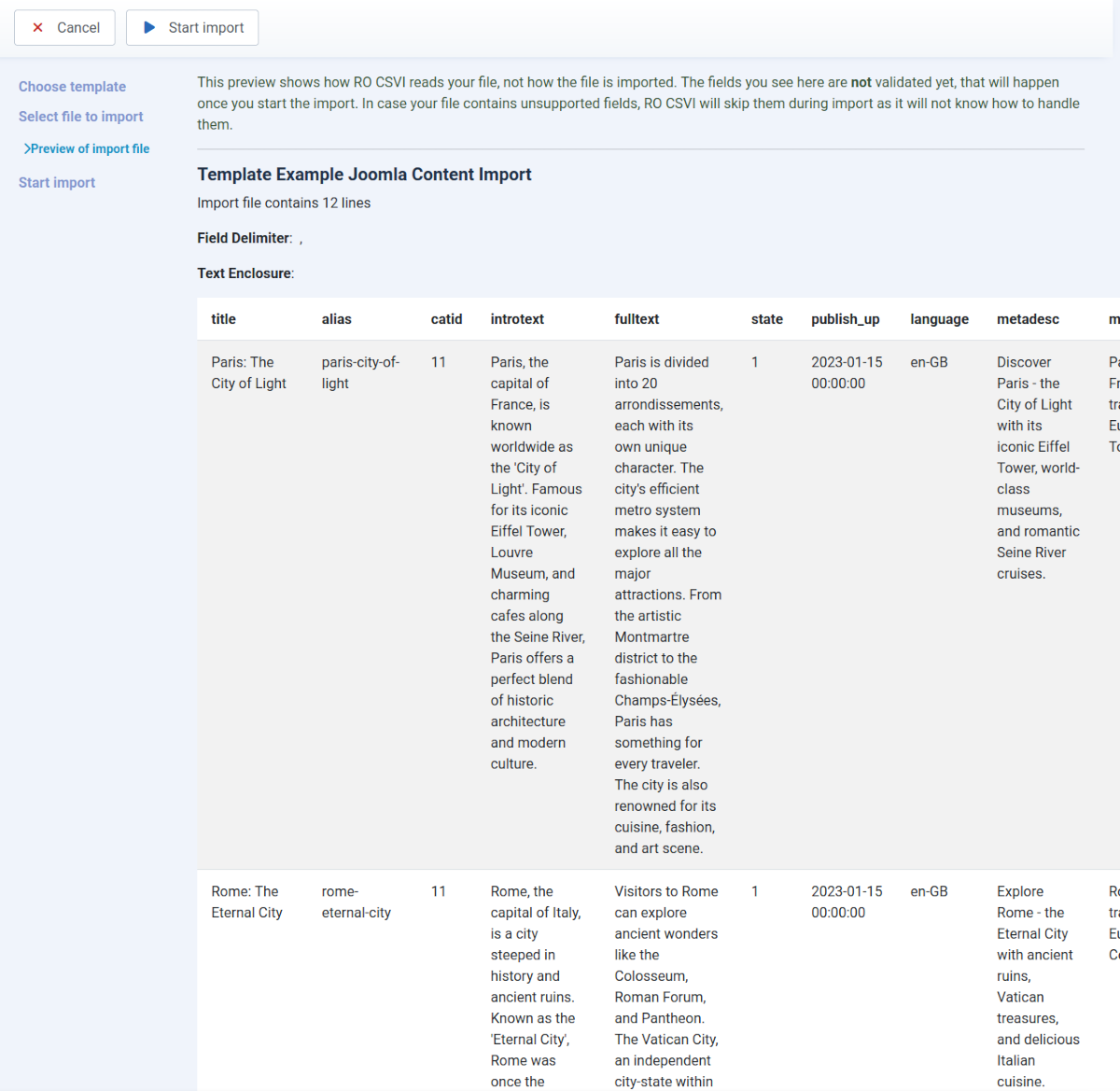Click the red X Cancel icon
Screen dimensions: 1120x1091
coord(38,28)
